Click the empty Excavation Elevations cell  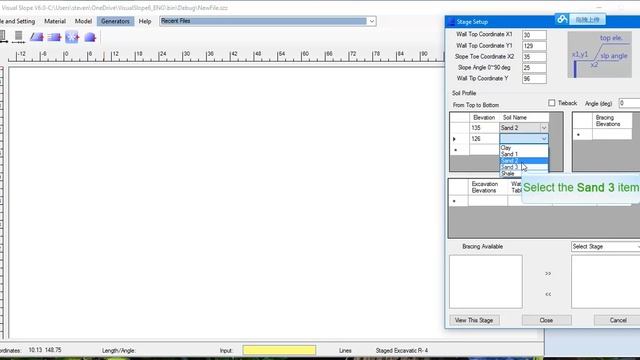pos(488,201)
